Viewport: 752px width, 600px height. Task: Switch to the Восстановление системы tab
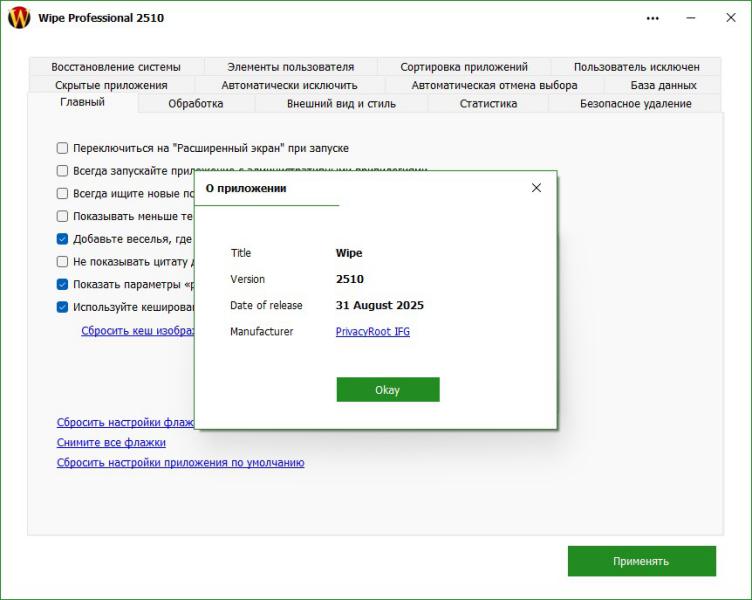(116, 67)
